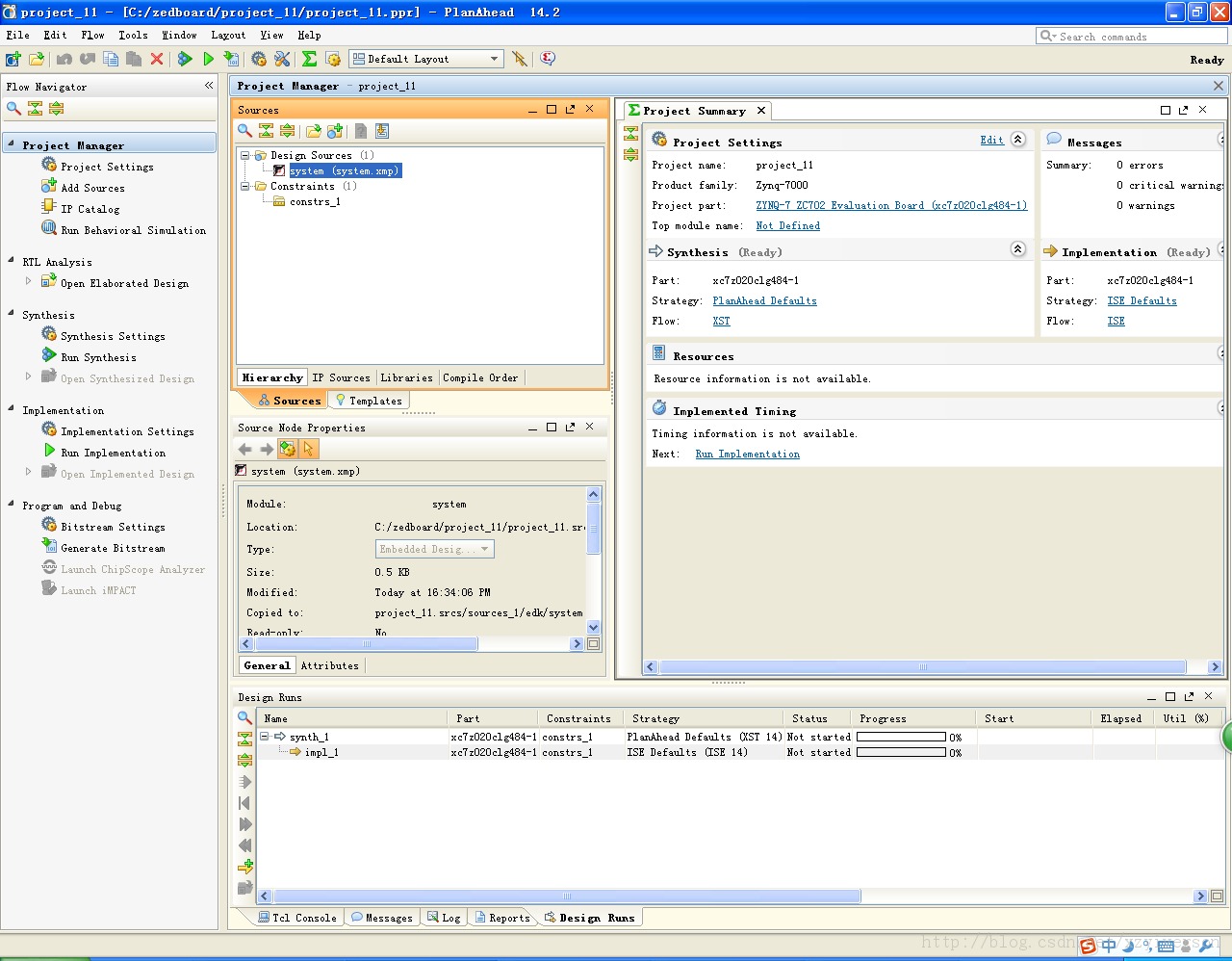Switch to the Templates tab
Screen dimensions: 1232x961
pos(370,401)
